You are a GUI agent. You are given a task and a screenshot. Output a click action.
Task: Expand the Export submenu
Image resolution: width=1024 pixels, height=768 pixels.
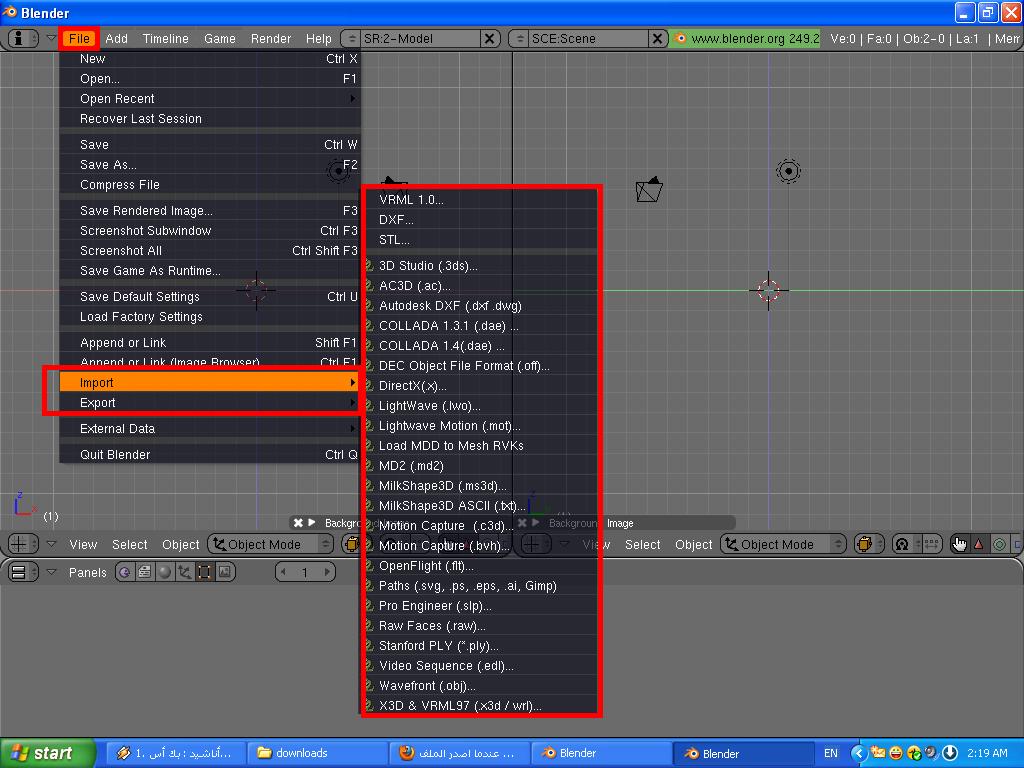coord(210,403)
